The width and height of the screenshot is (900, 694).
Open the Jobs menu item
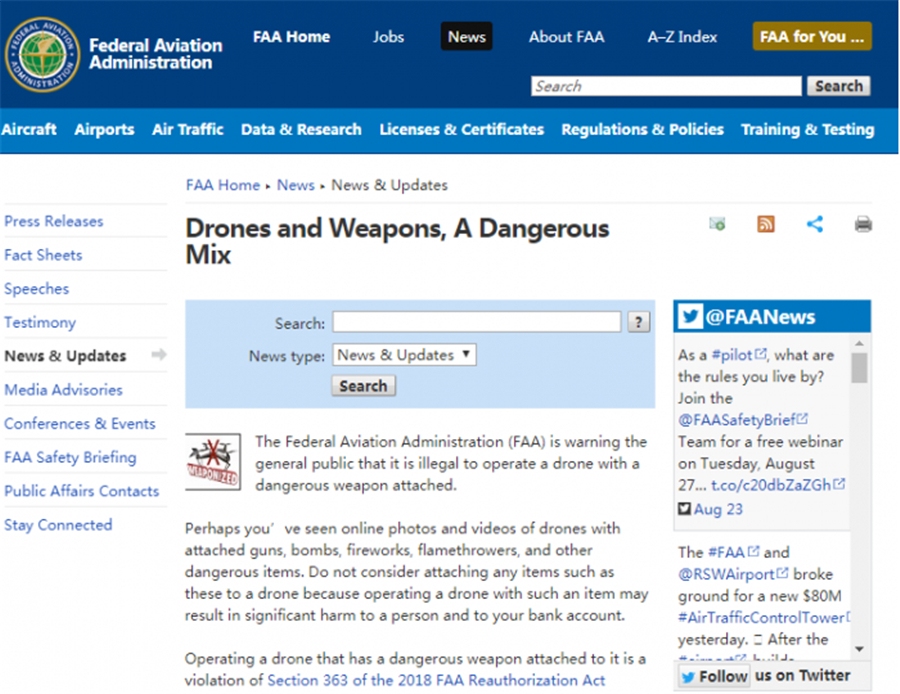[x=388, y=37]
